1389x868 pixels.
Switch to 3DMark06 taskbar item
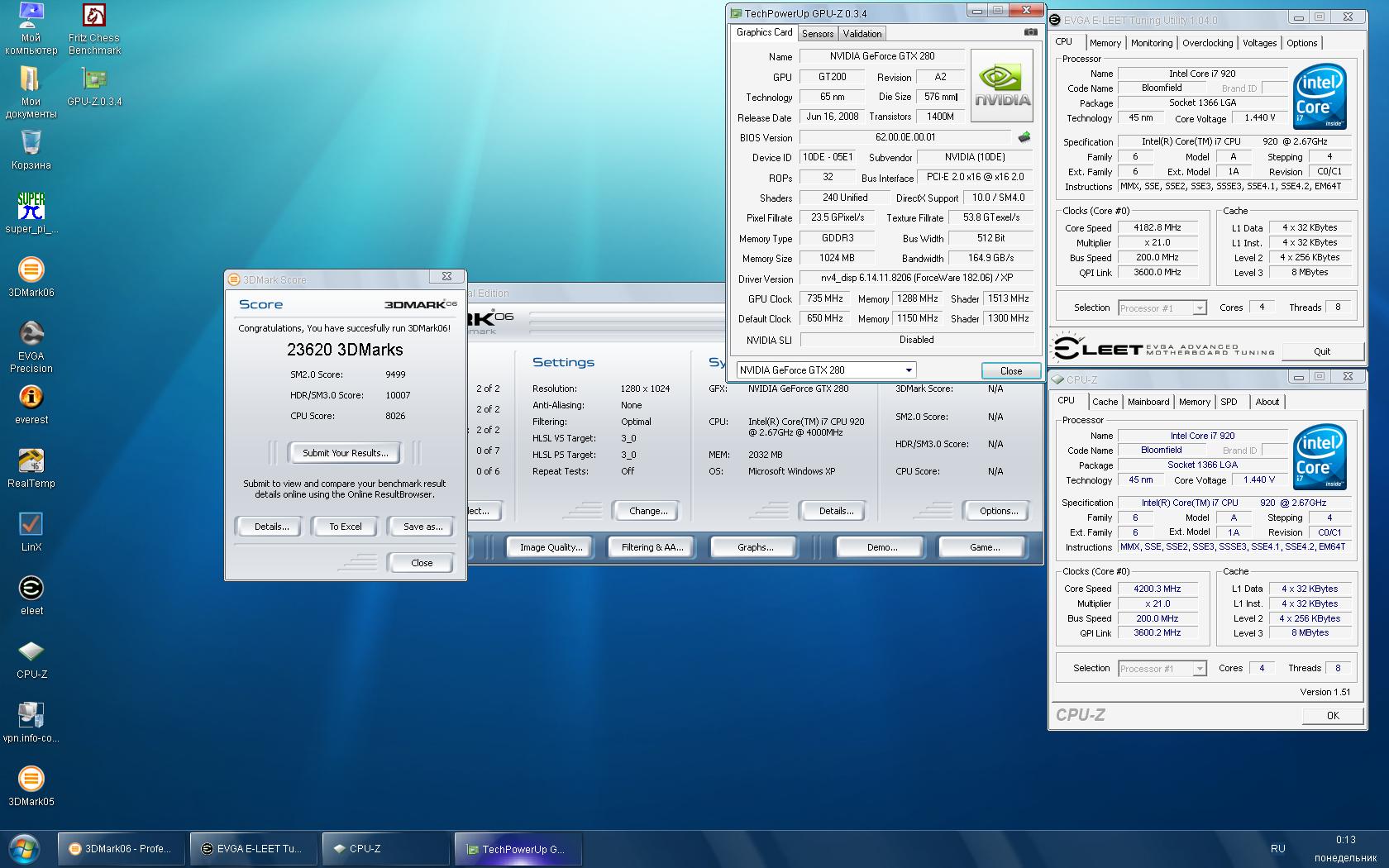coord(122,849)
